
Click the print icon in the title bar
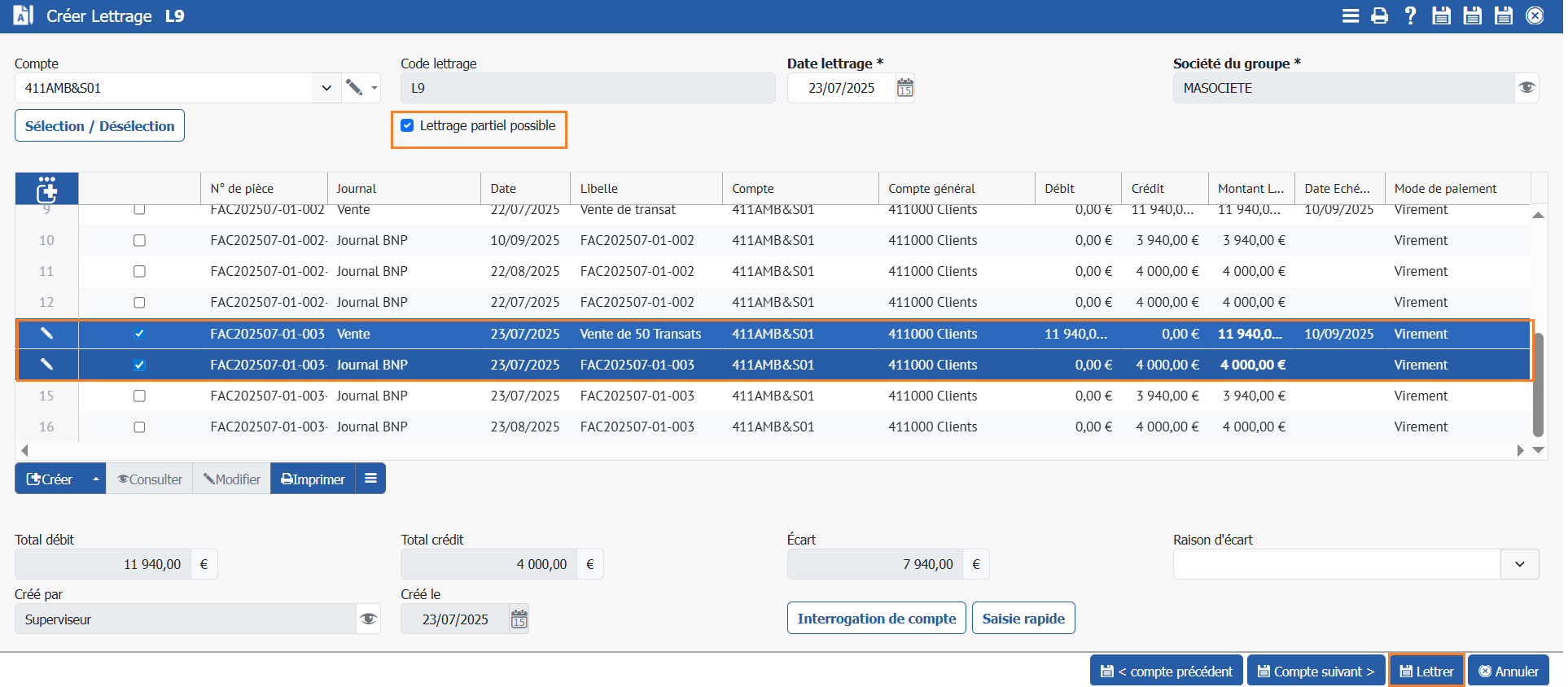pos(1379,16)
